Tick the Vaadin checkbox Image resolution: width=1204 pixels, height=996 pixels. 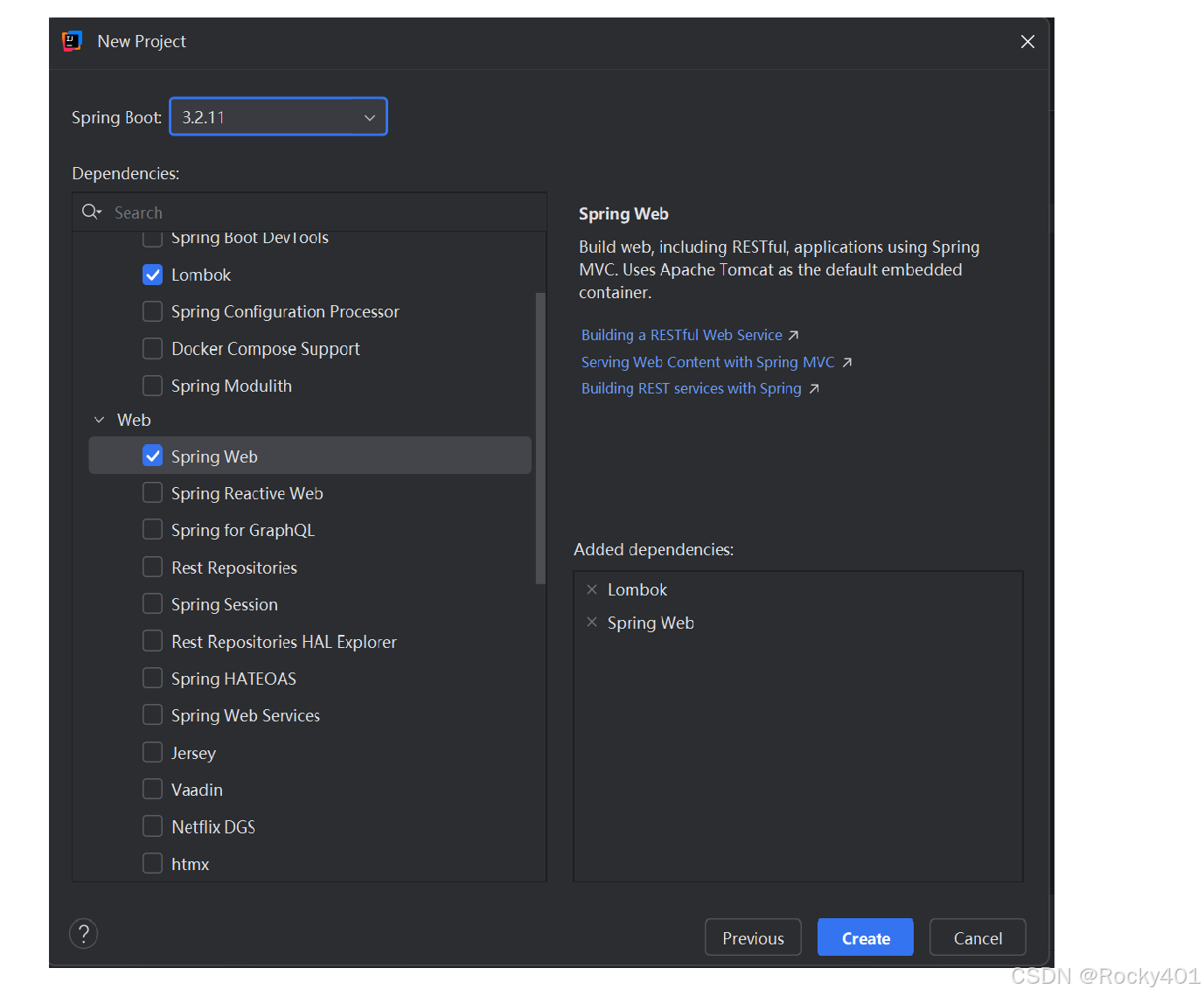(x=152, y=790)
